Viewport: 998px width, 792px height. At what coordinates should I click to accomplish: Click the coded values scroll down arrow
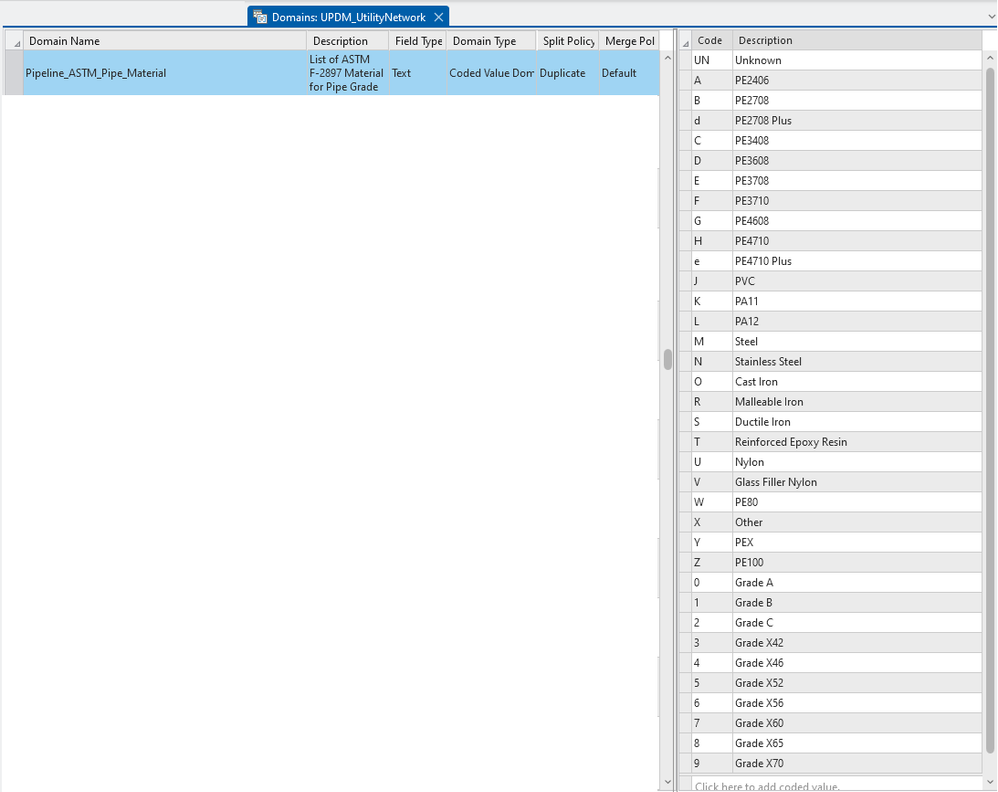[990, 781]
